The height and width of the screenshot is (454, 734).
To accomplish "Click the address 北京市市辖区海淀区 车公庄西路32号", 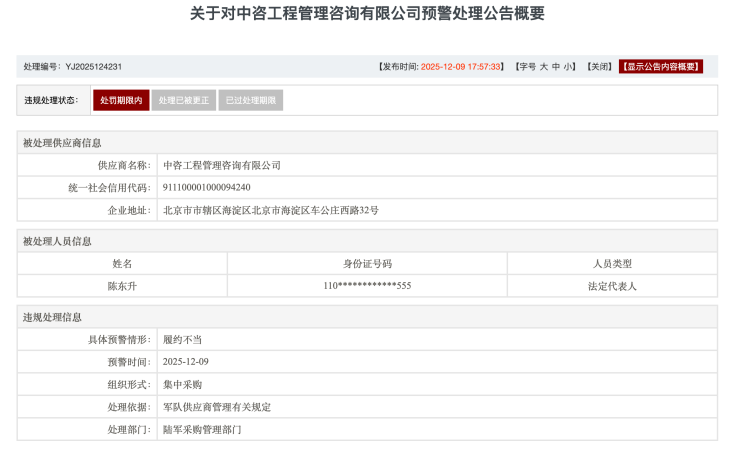I will tap(271, 210).
